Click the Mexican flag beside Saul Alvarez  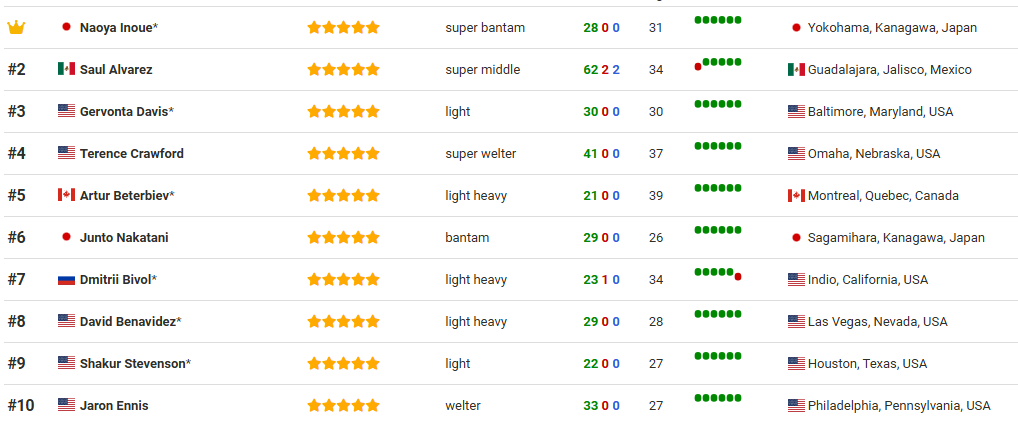pyautogui.click(x=66, y=70)
